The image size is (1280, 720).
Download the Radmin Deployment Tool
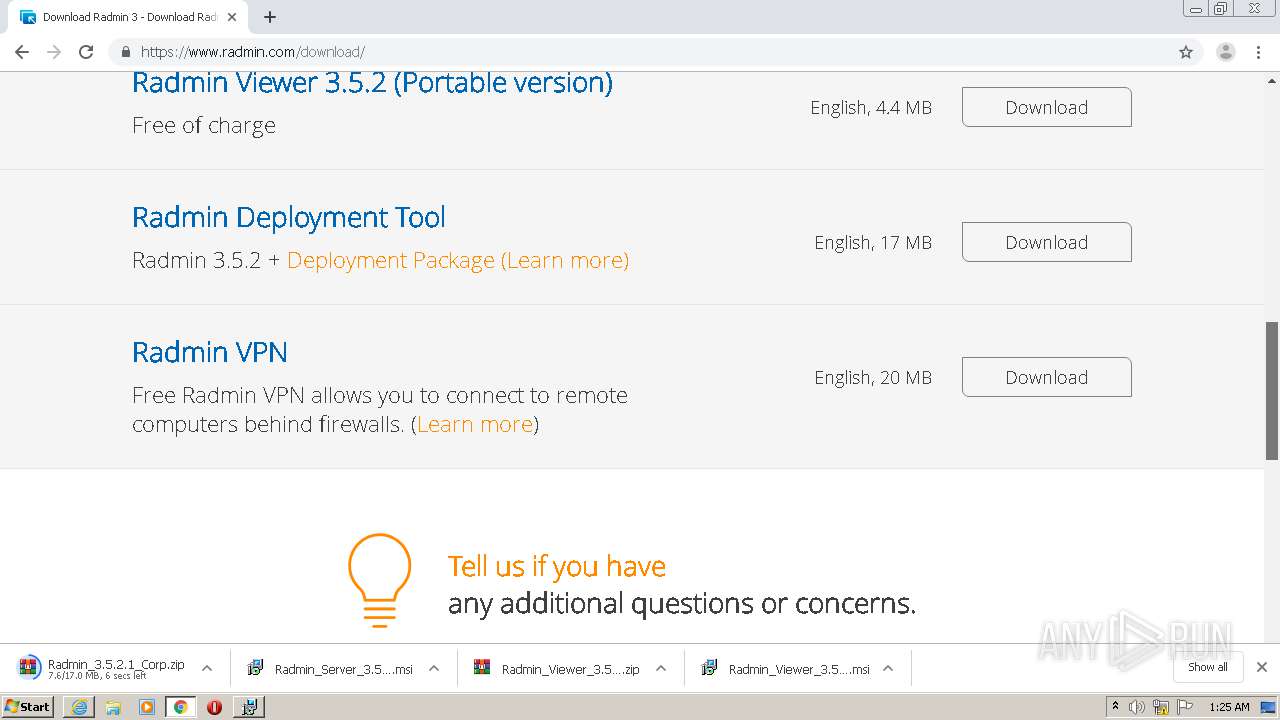(x=1047, y=242)
